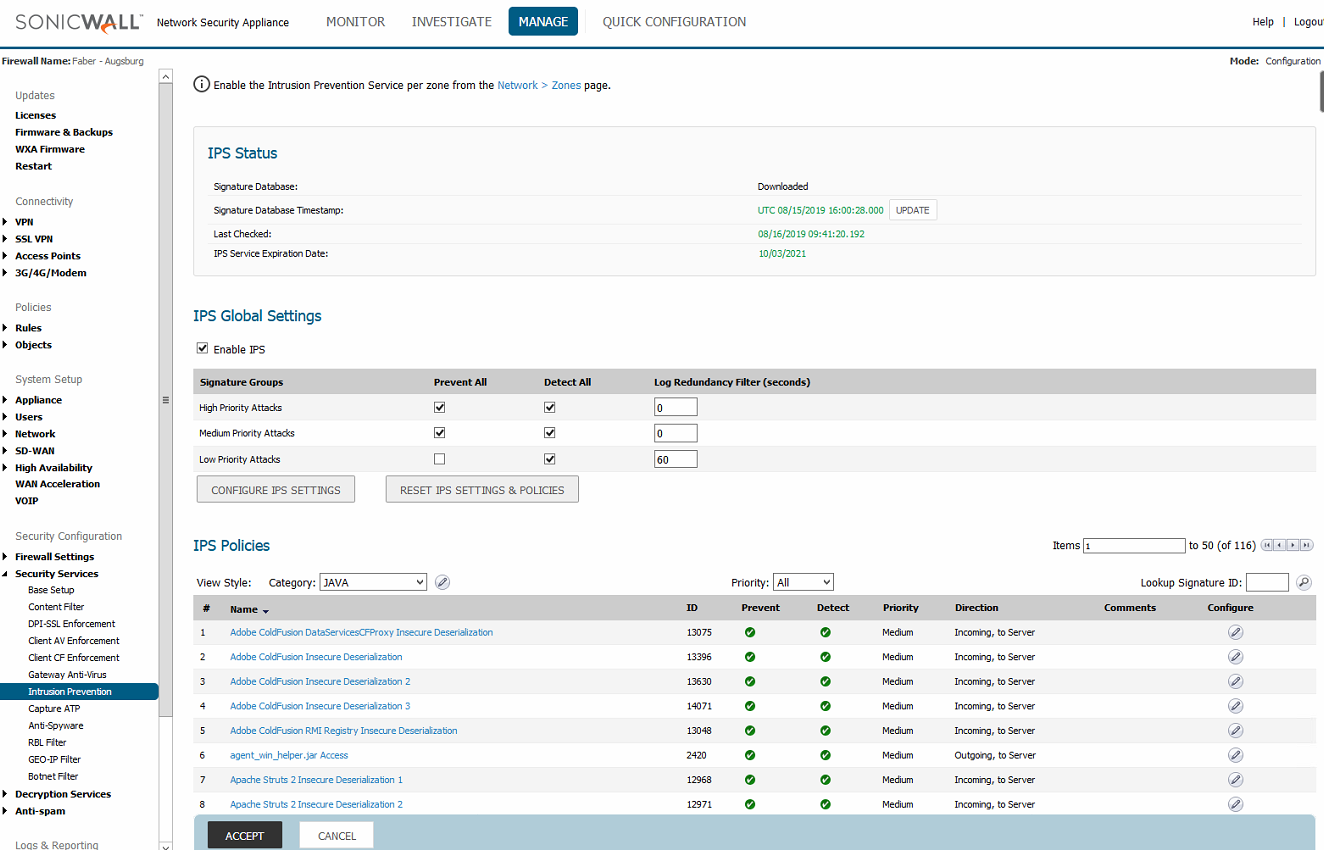The image size is (1324, 850).
Task: Click Log Redundancy Filter field for Low Priority
Action: pyautogui.click(x=675, y=459)
